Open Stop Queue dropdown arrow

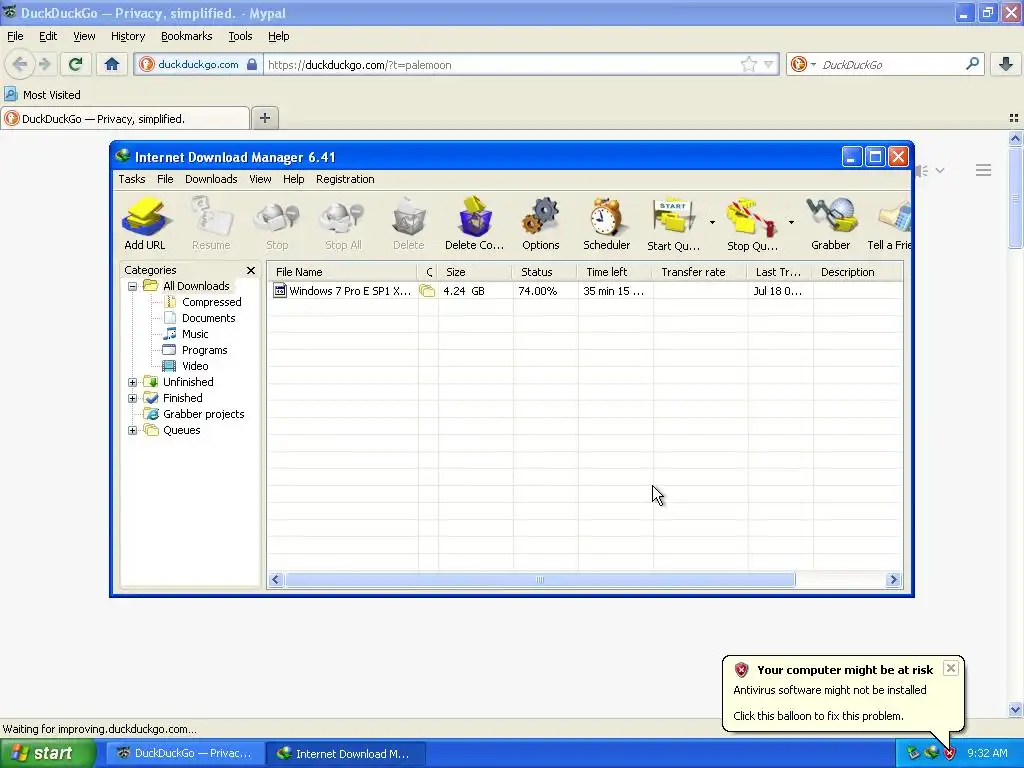791,223
